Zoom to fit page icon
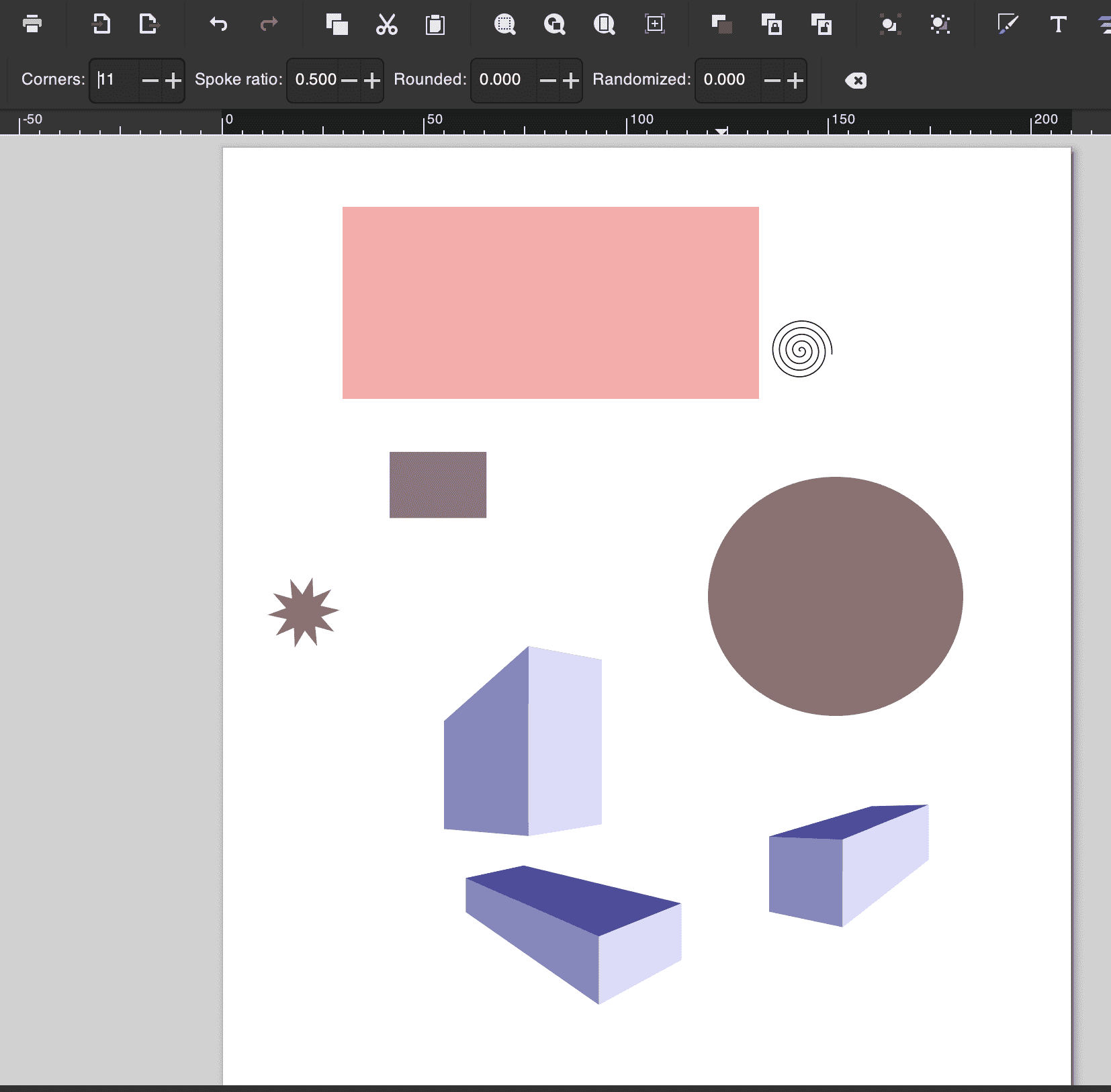The height and width of the screenshot is (1092, 1111). pos(604,24)
